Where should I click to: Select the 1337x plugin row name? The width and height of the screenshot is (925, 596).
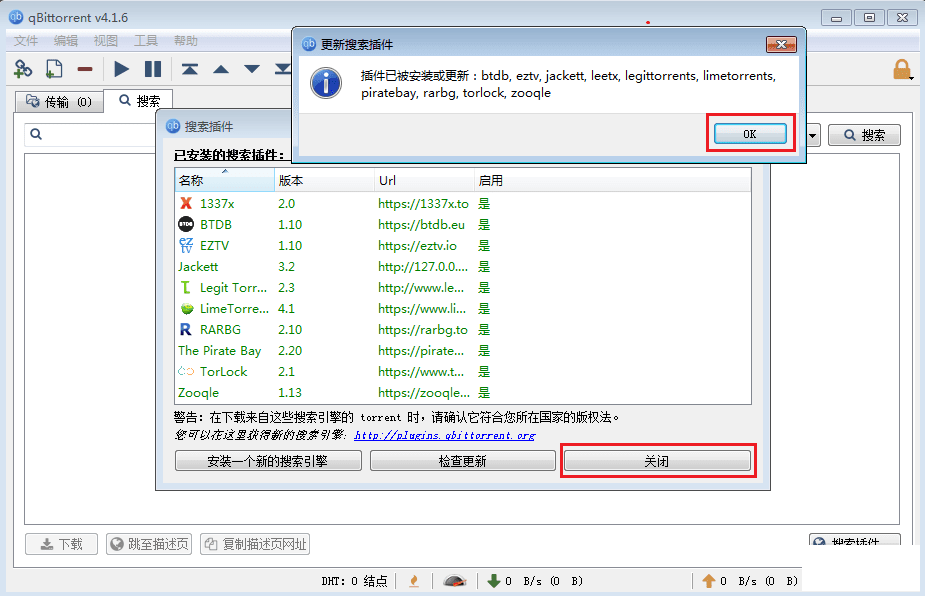(x=217, y=204)
